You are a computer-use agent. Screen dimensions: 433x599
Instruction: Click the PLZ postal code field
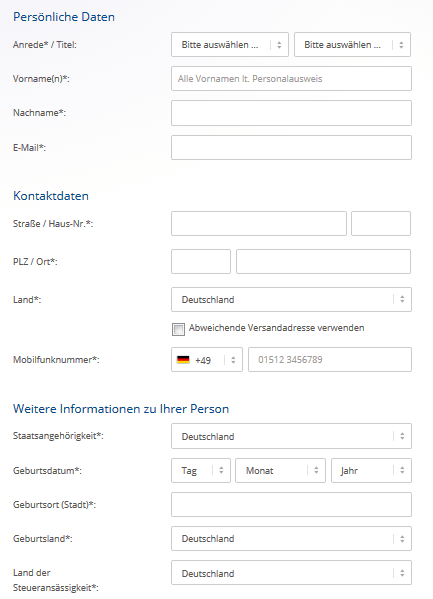(201, 262)
